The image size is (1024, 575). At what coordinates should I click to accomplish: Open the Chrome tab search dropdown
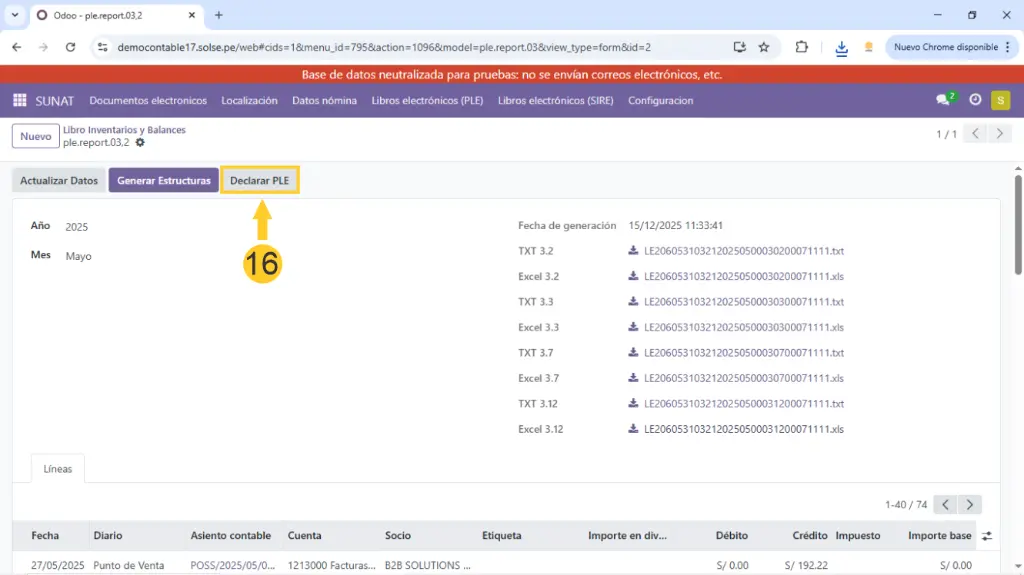click(x=15, y=15)
